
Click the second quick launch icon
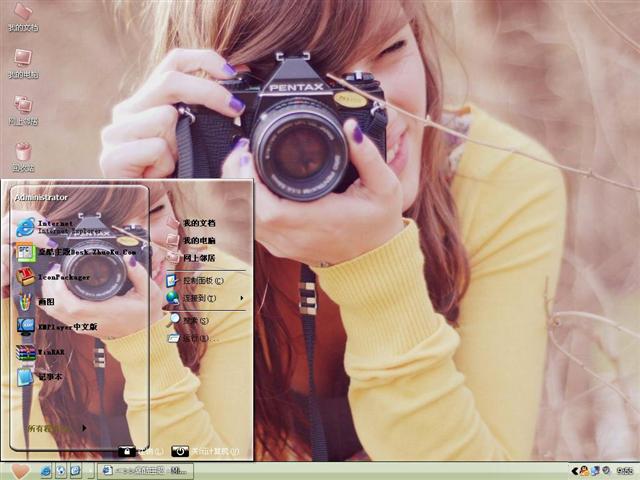(x=60, y=471)
